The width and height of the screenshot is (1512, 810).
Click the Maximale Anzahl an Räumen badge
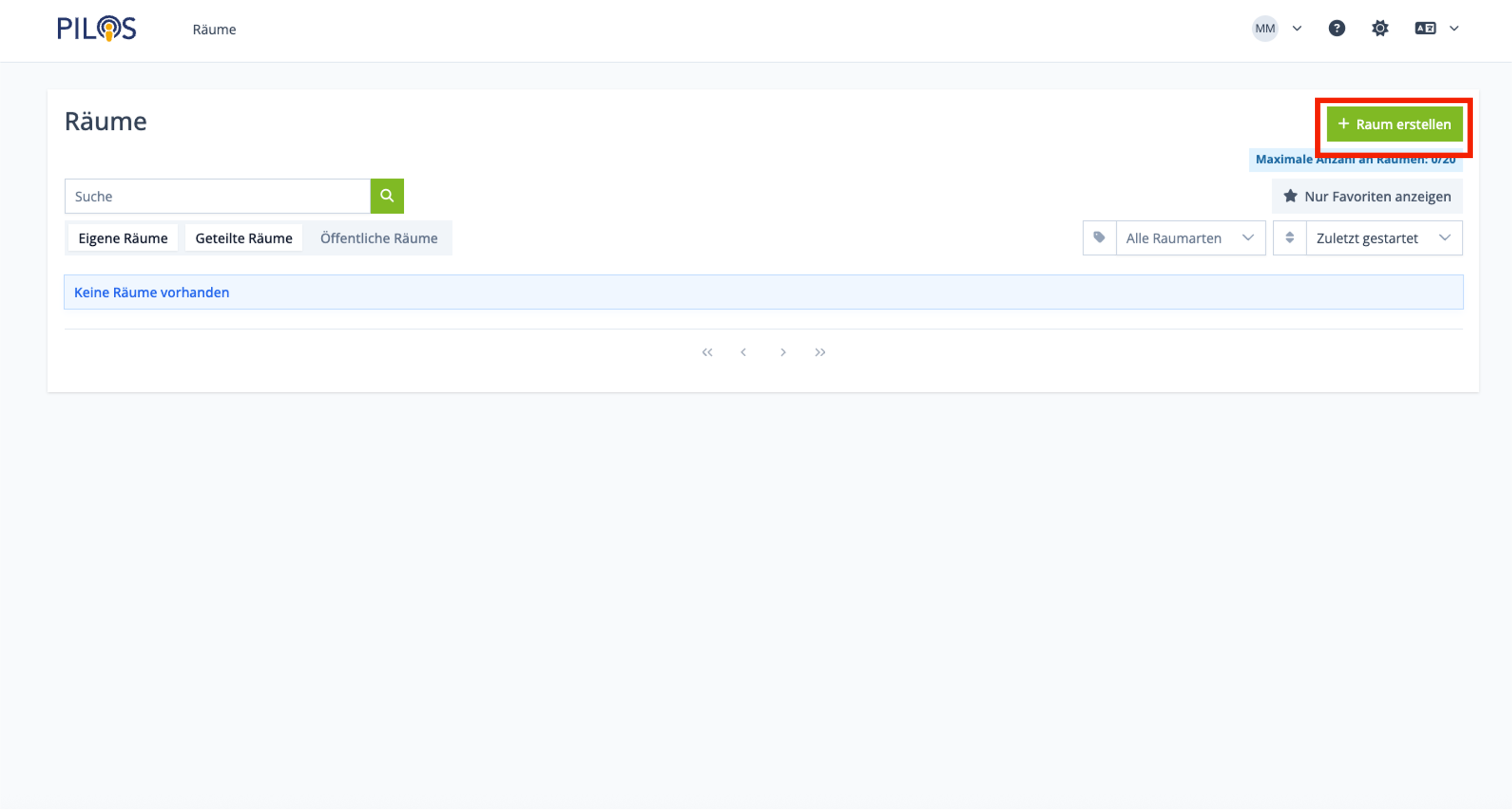[1356, 160]
